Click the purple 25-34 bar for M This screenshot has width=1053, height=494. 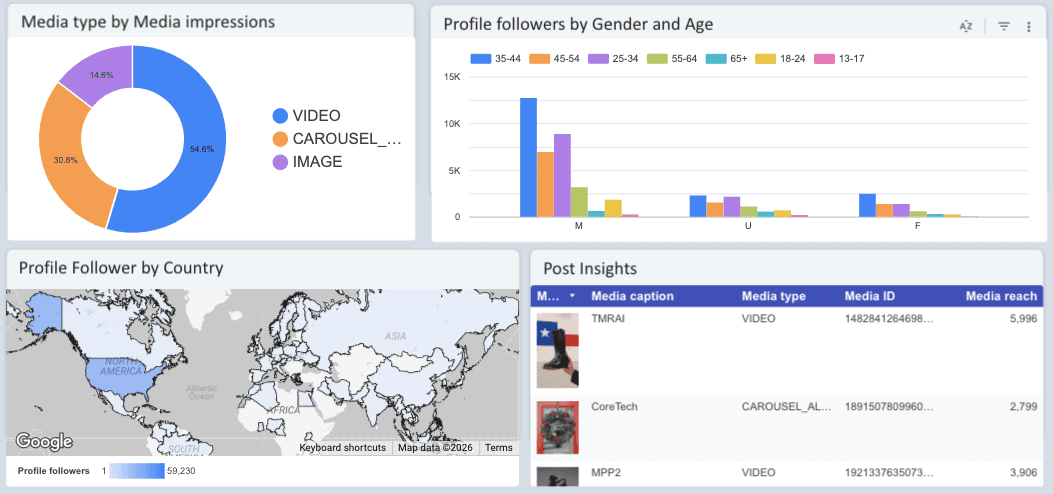[562, 175]
